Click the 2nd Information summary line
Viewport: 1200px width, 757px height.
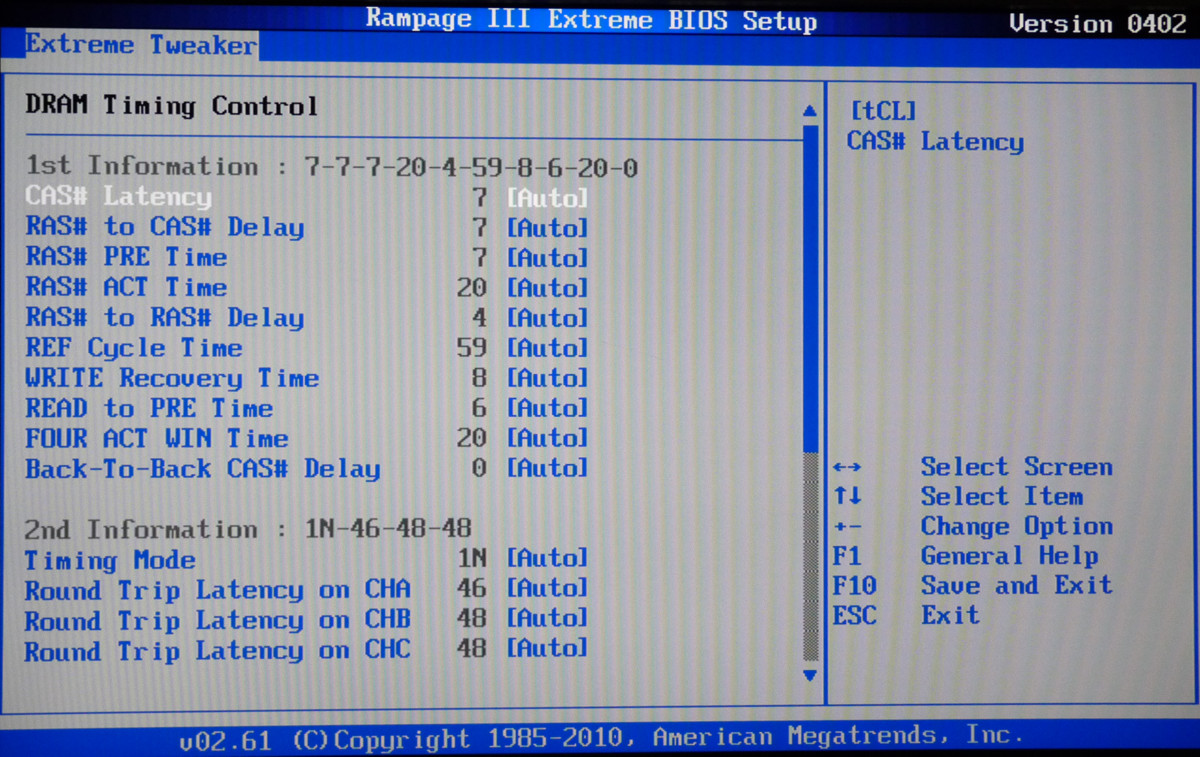click(x=248, y=528)
